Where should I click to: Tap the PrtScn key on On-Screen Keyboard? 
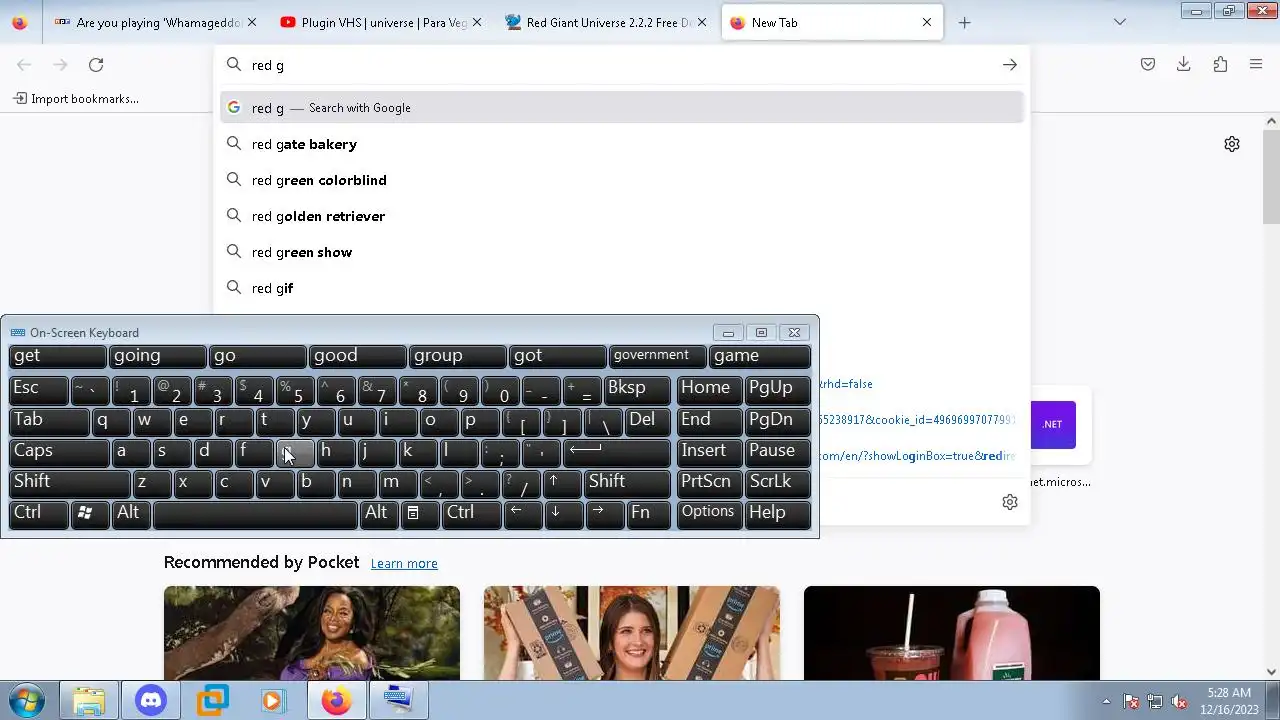[x=709, y=482]
